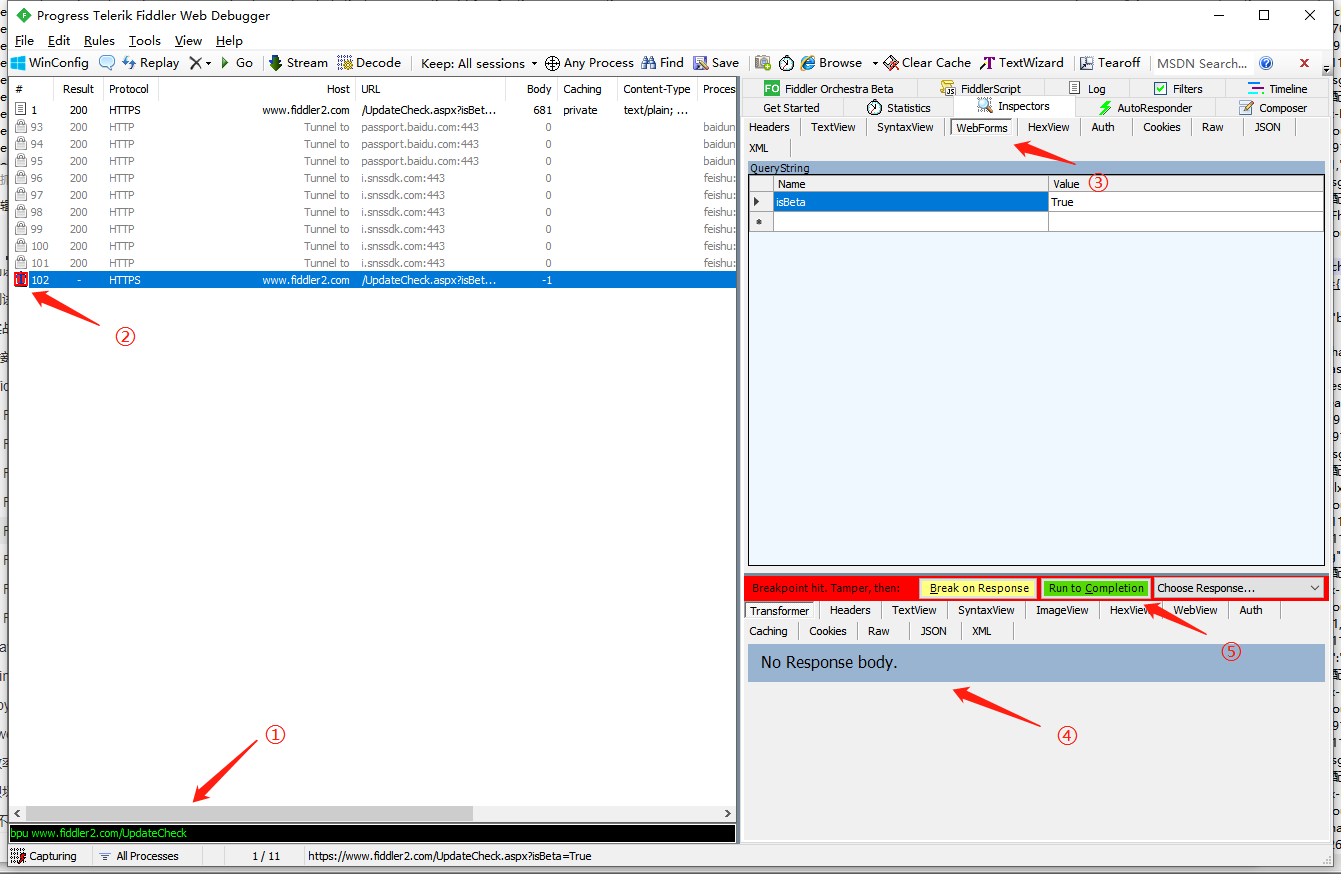The height and width of the screenshot is (874, 1341).
Task: Sort sessions by the Result column header
Action: point(78,89)
